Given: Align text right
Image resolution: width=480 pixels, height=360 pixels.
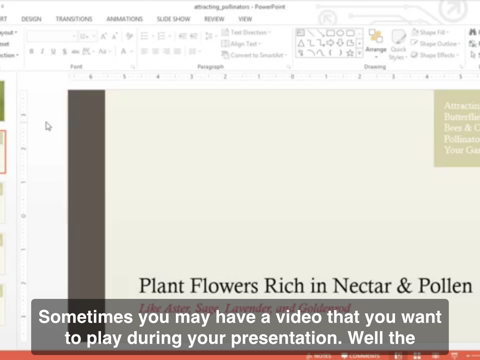Looking at the screenshot, I should (166, 51).
